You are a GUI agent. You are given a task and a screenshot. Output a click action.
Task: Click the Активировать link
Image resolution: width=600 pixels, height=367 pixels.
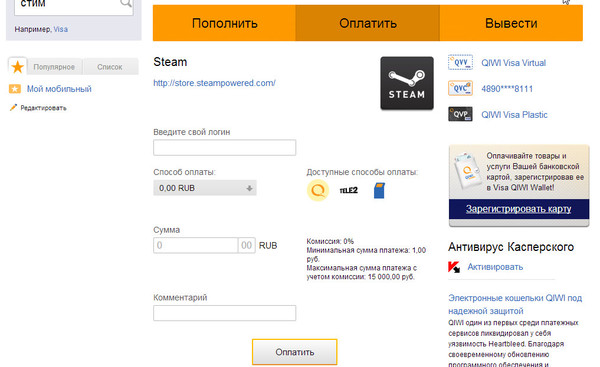495,267
